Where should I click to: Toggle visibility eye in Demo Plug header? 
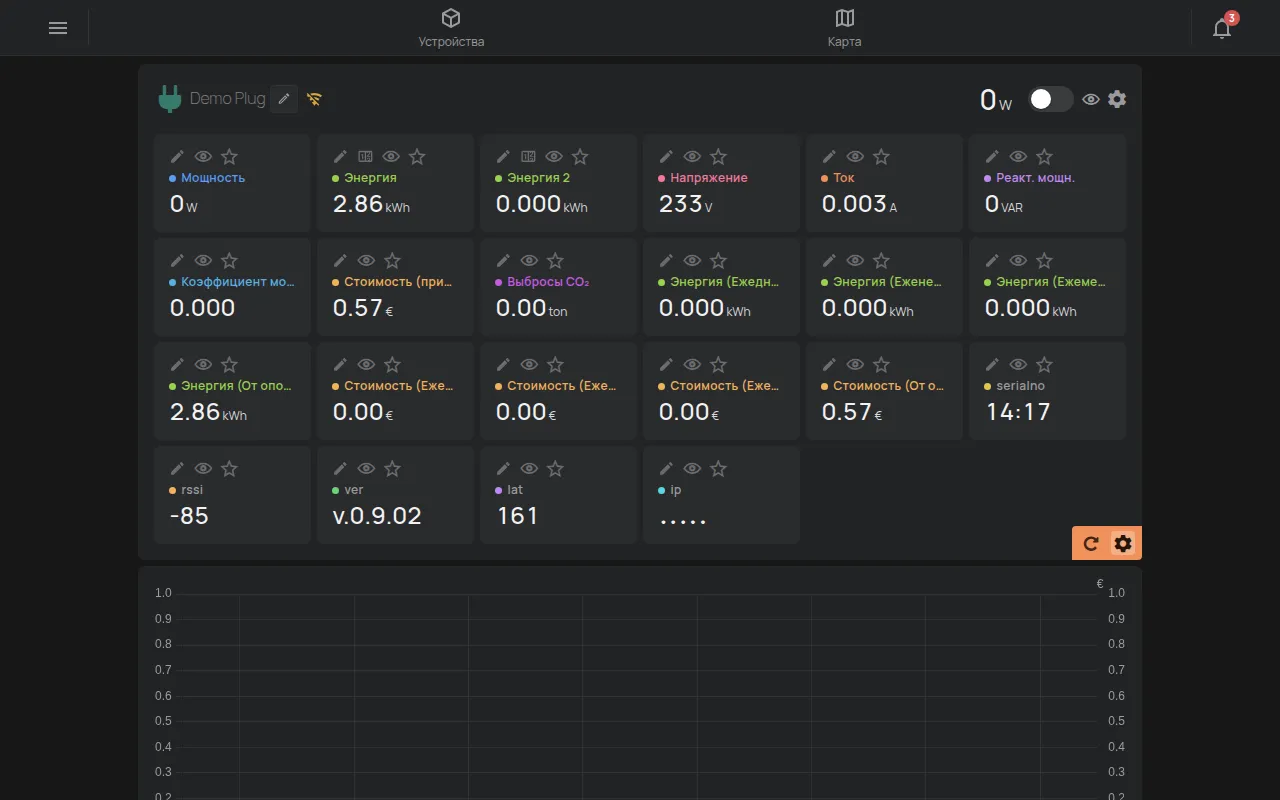pos(1091,99)
